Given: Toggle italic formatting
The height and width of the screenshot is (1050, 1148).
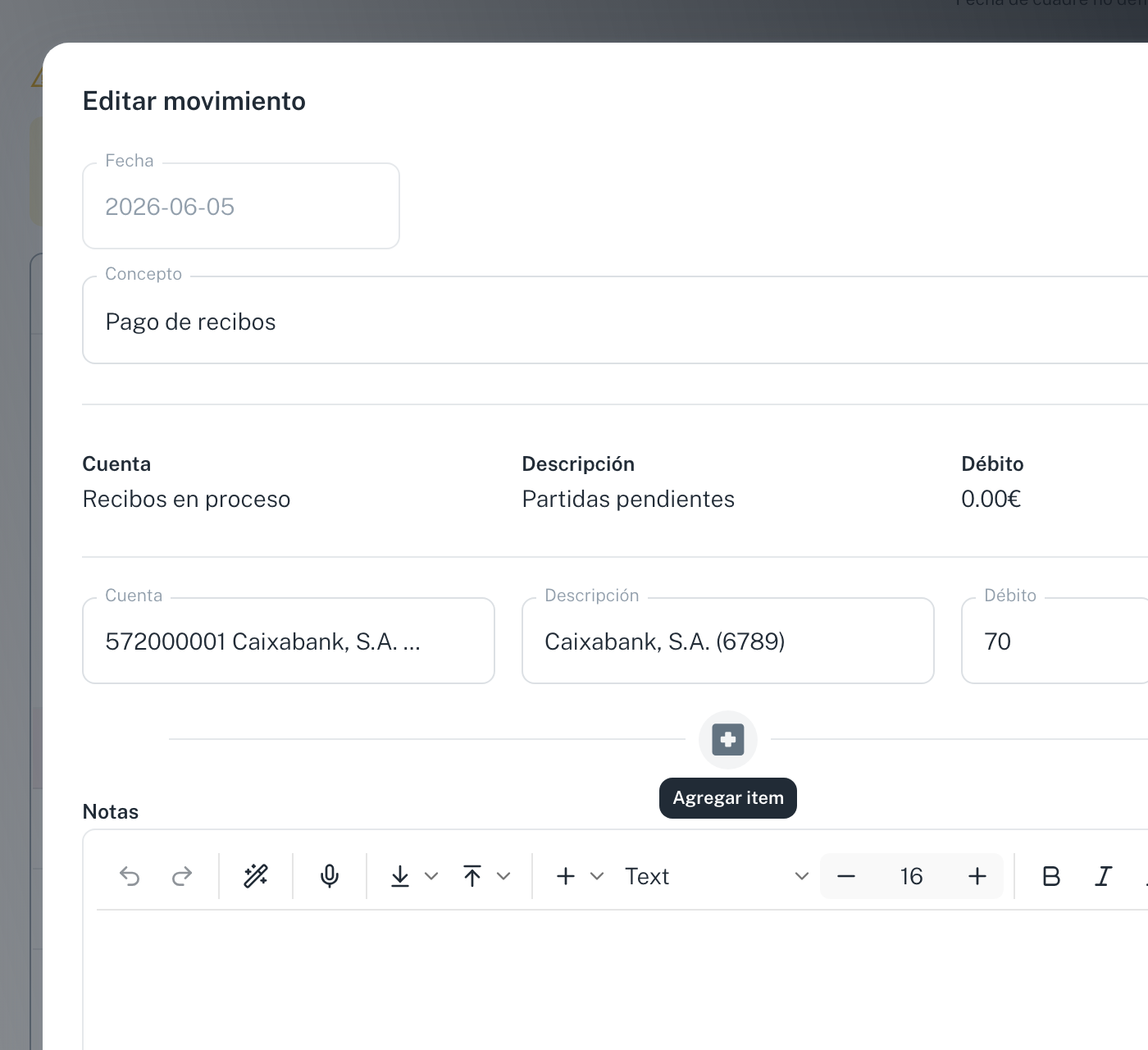Looking at the screenshot, I should click(1104, 876).
